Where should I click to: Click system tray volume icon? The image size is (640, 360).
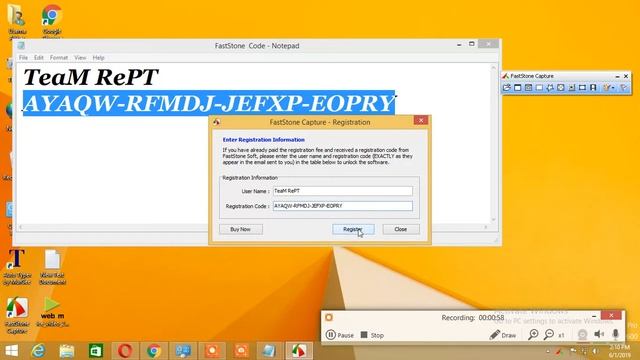click(x=595, y=351)
